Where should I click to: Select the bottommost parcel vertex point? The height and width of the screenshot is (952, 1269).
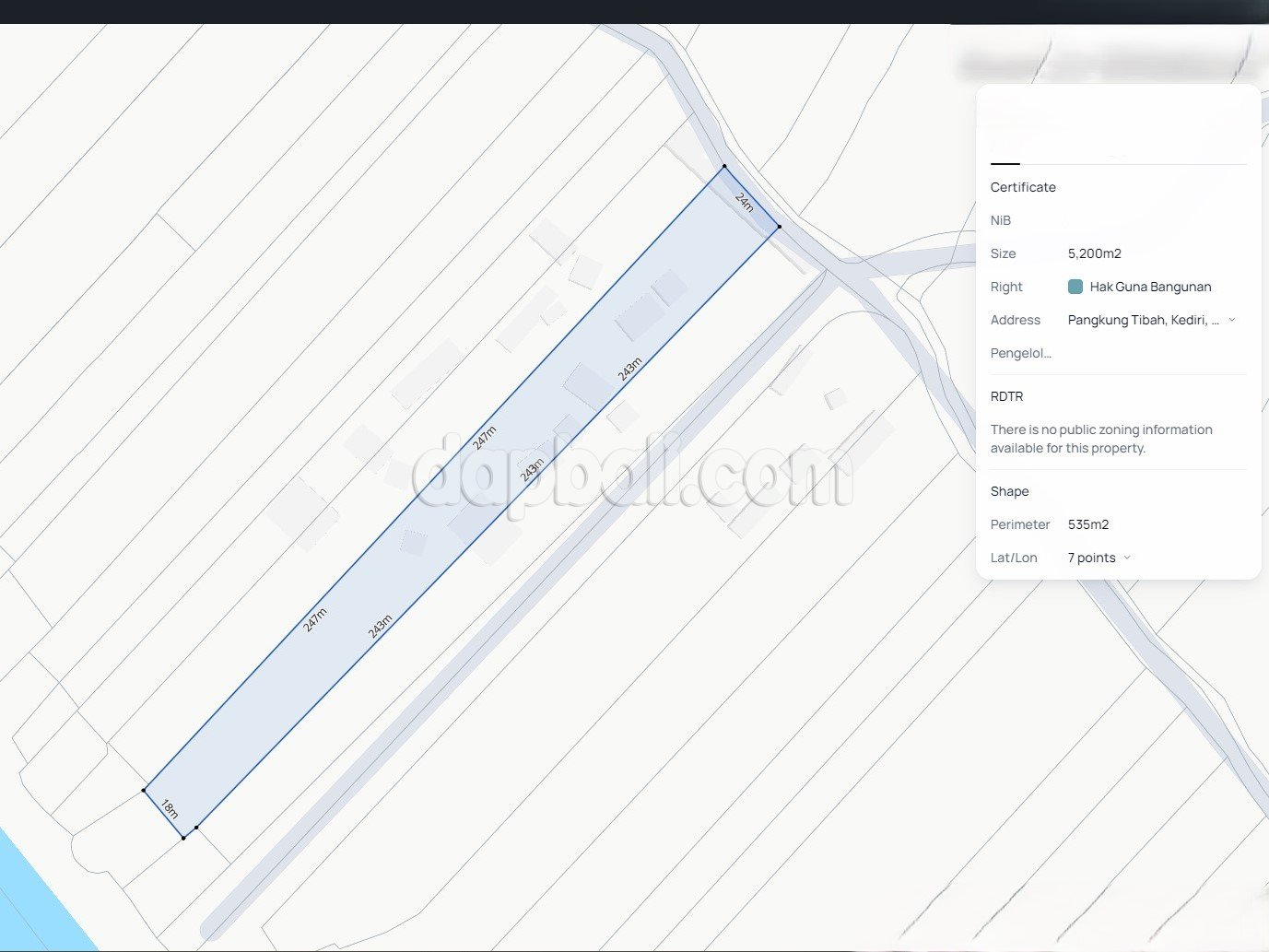(x=183, y=838)
